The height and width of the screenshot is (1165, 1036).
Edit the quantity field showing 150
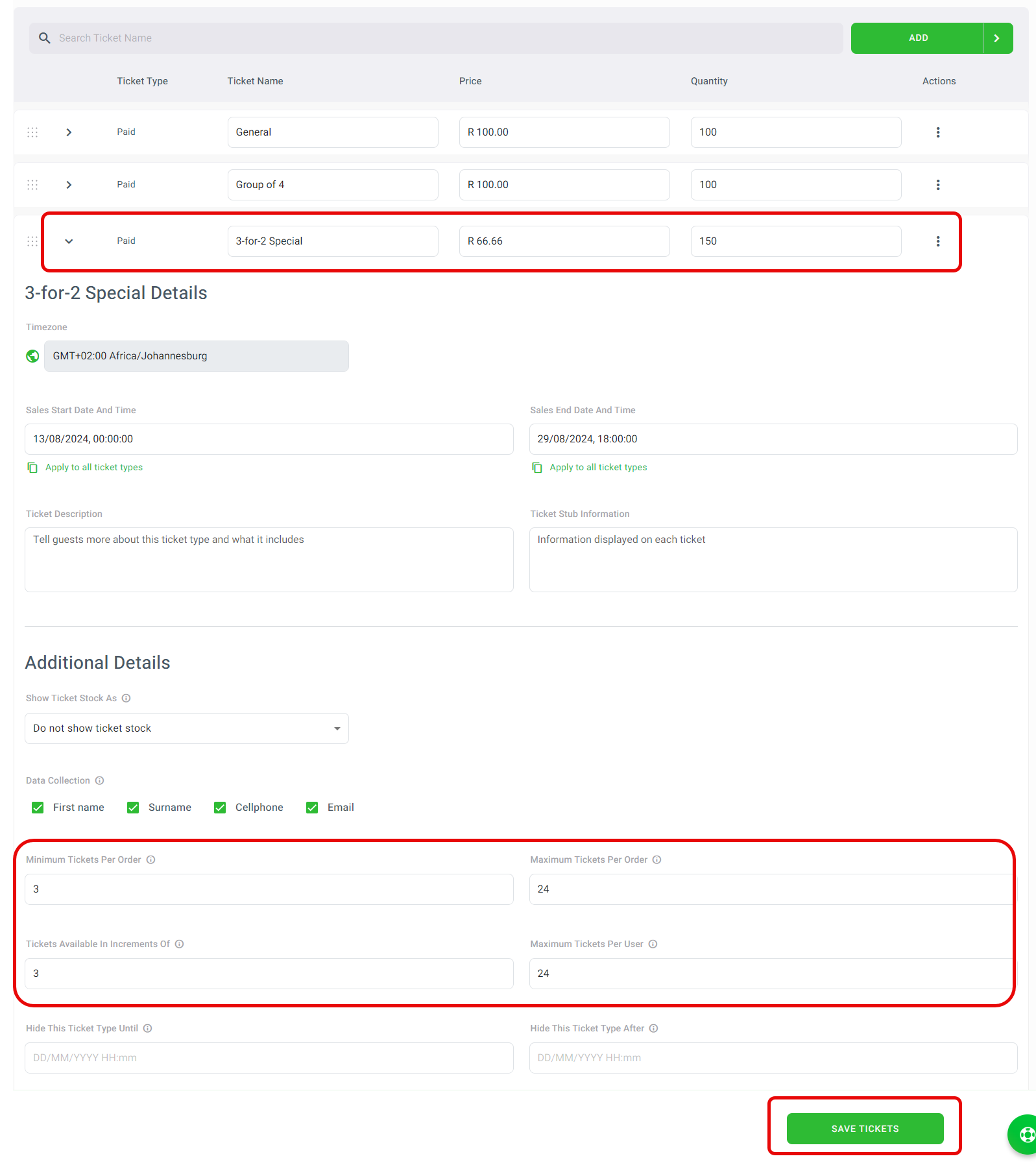tap(796, 241)
